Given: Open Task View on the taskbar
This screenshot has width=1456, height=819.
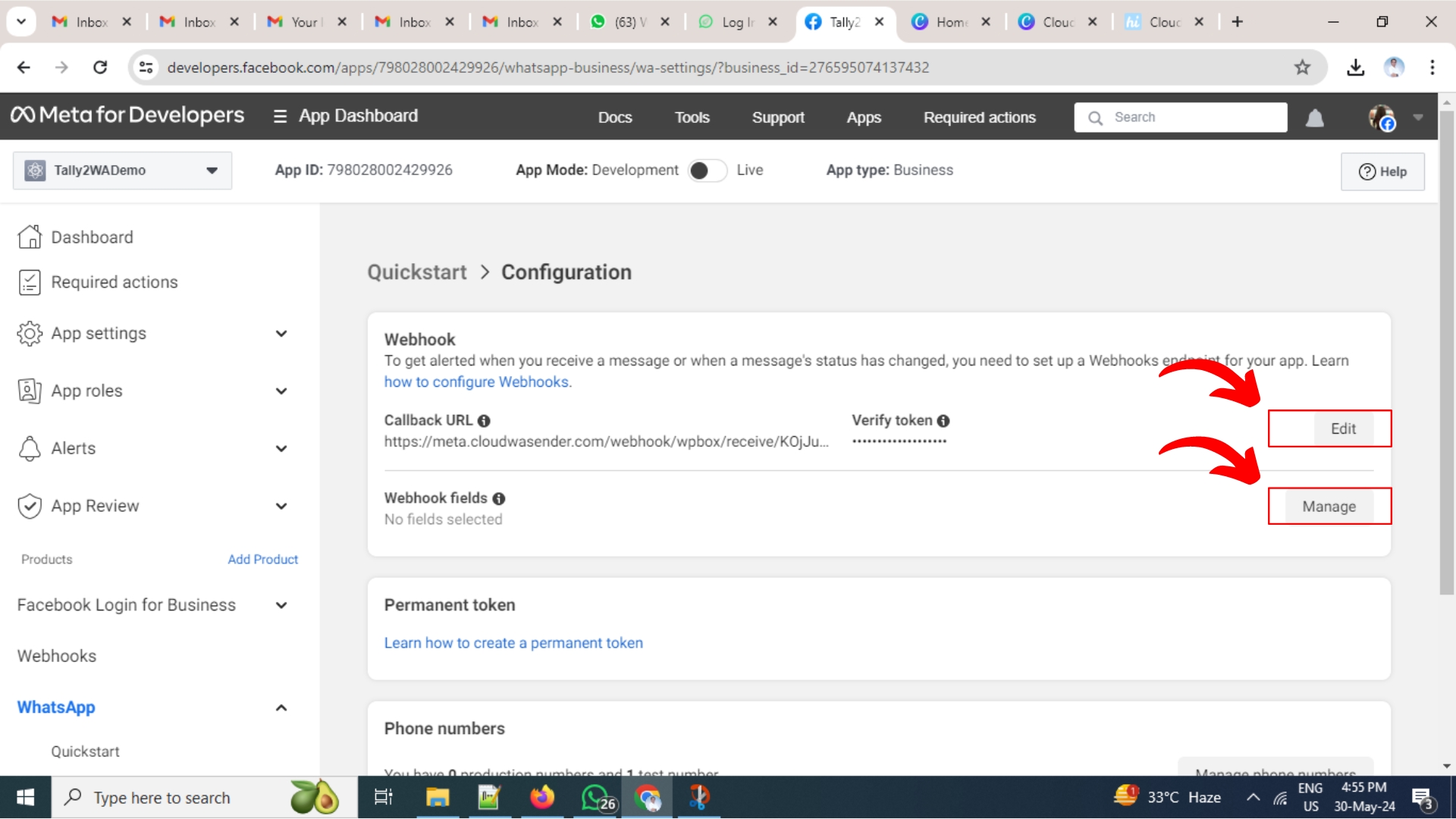Looking at the screenshot, I should click(x=384, y=797).
